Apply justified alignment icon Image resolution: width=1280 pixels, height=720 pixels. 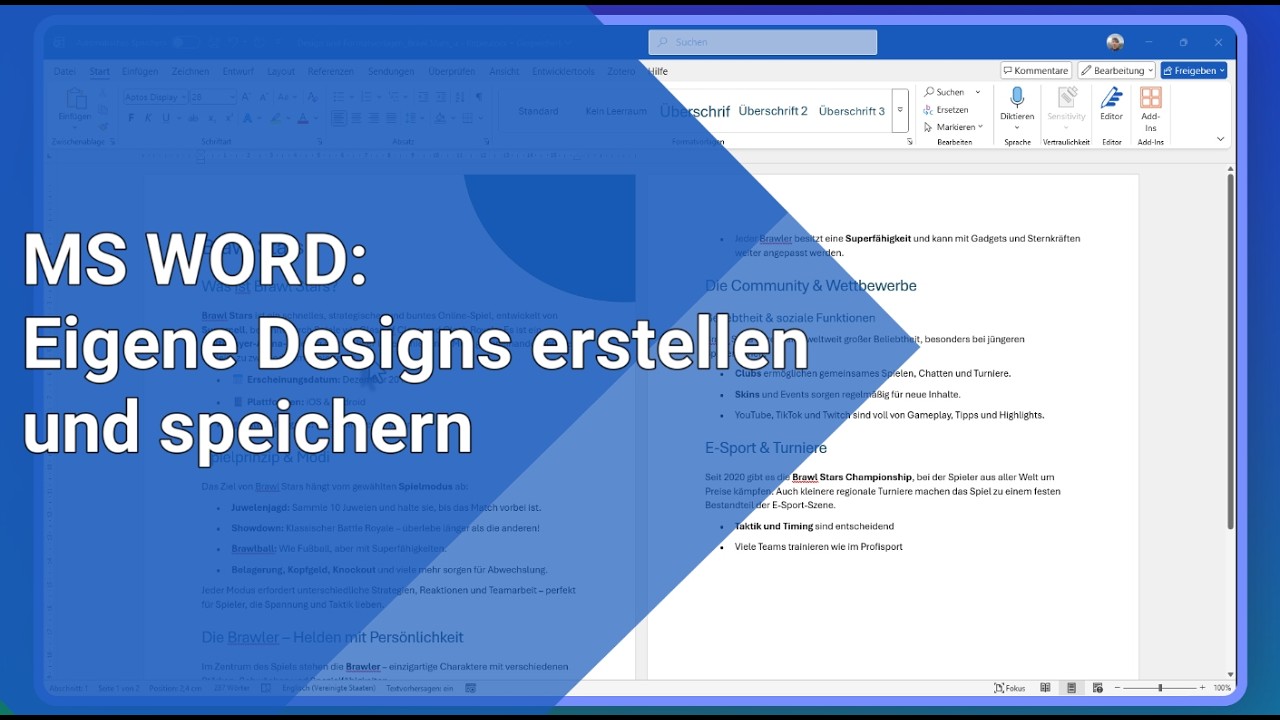click(x=391, y=118)
